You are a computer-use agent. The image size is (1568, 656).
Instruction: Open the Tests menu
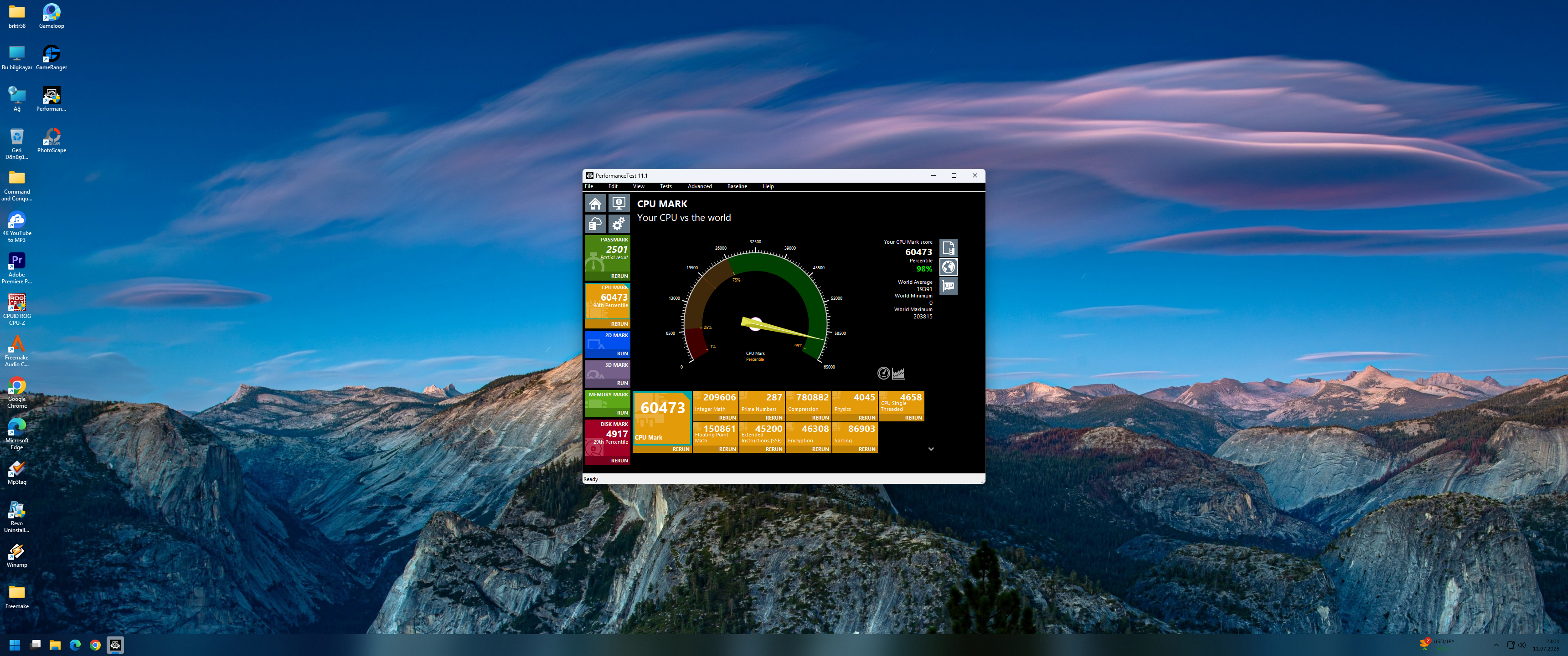pos(665,186)
